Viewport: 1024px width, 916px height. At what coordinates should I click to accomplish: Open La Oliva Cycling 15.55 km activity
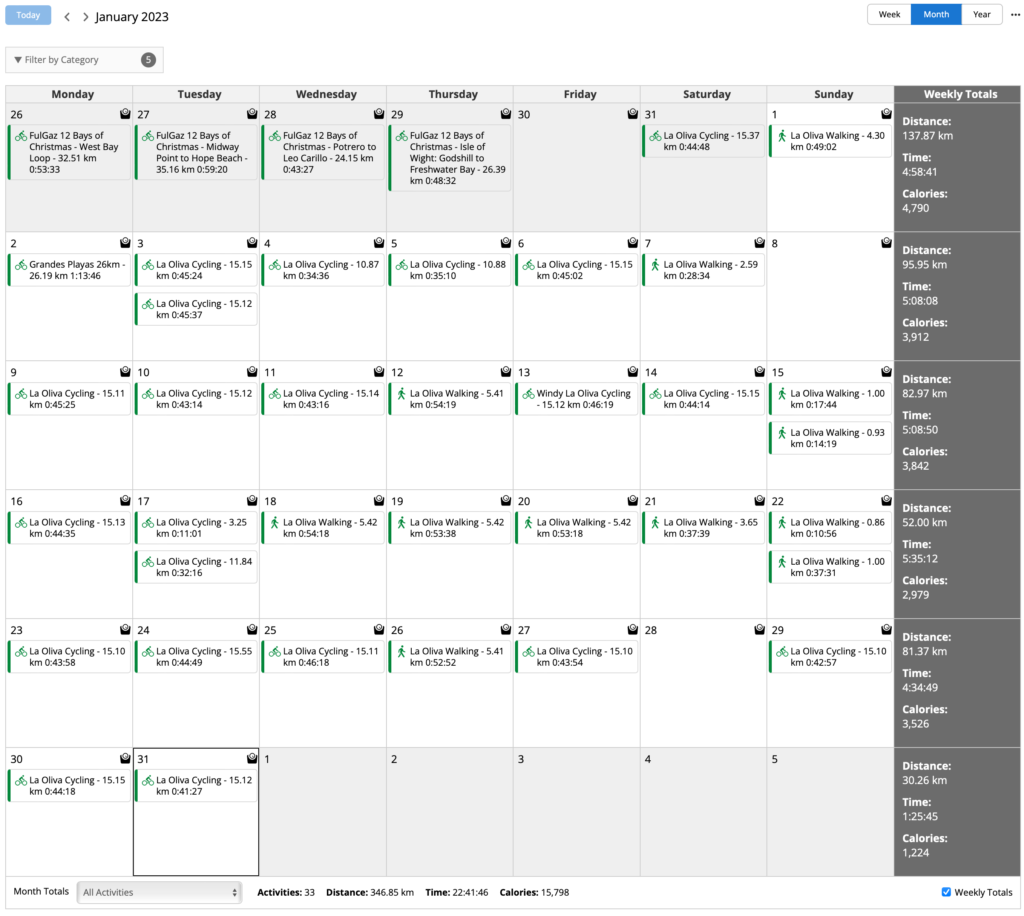click(197, 657)
